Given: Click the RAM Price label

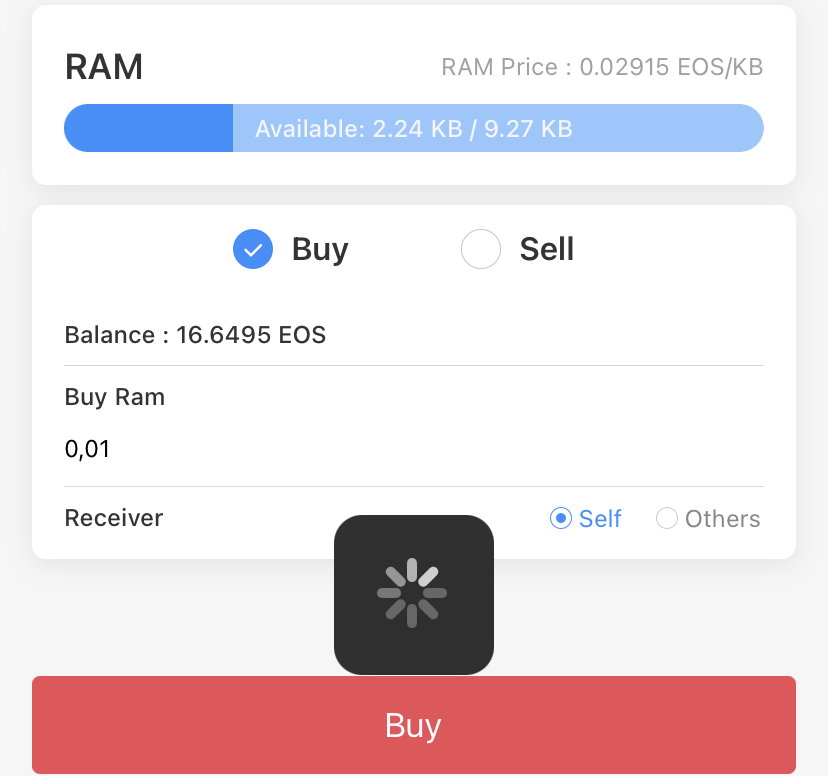Looking at the screenshot, I should click(x=602, y=67).
